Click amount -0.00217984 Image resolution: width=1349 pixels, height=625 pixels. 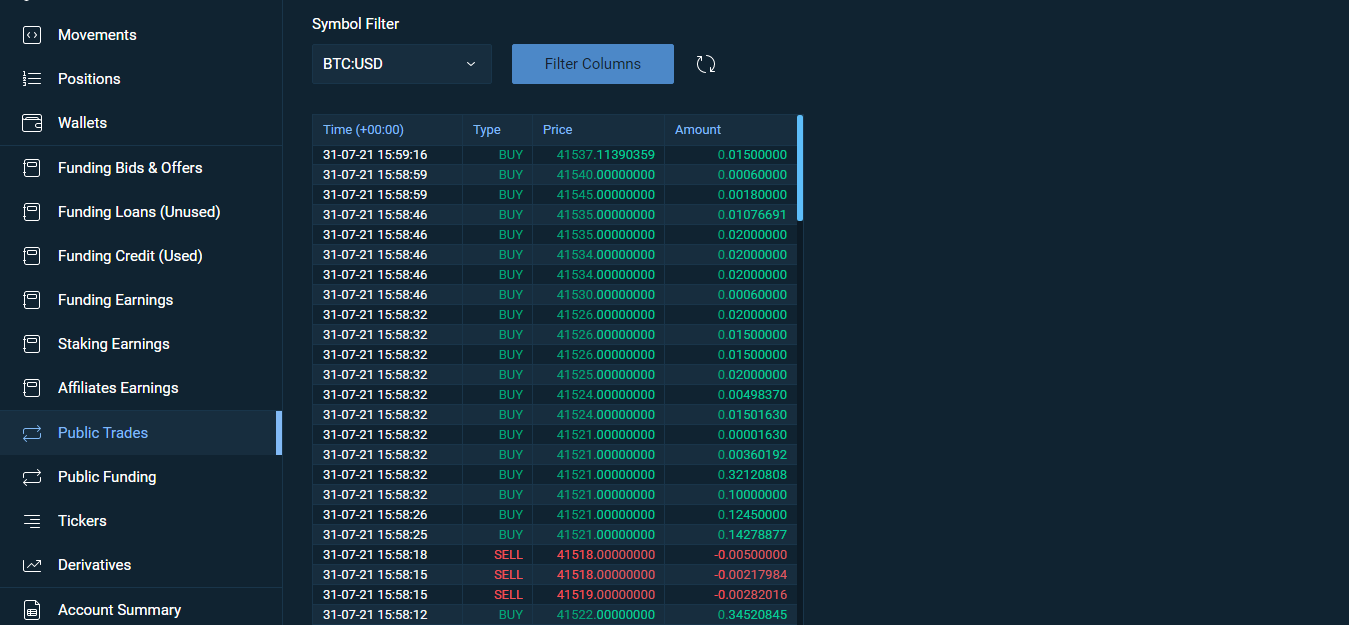point(750,575)
